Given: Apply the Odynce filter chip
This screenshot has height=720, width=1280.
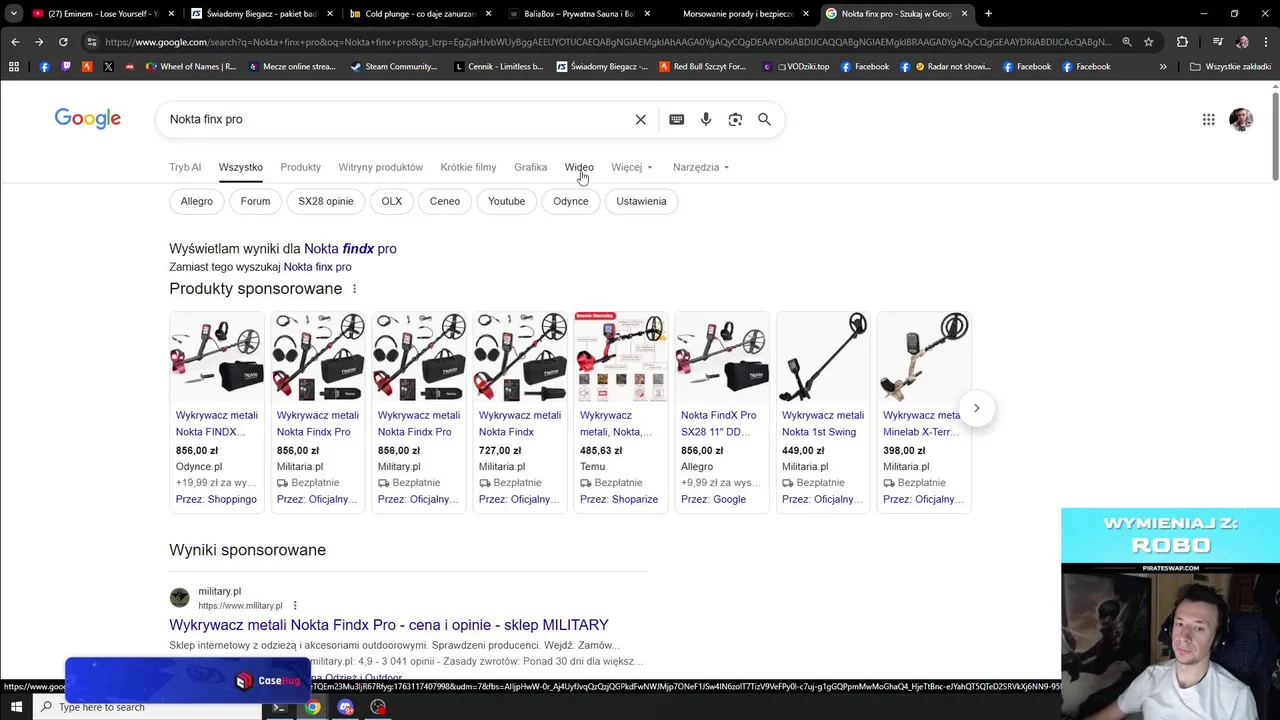Looking at the screenshot, I should click(x=571, y=201).
